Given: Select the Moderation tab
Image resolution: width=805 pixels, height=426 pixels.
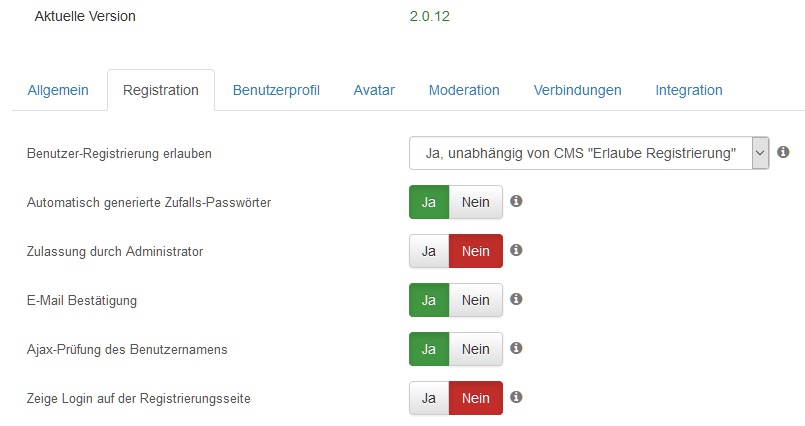Looking at the screenshot, I should click(464, 90).
